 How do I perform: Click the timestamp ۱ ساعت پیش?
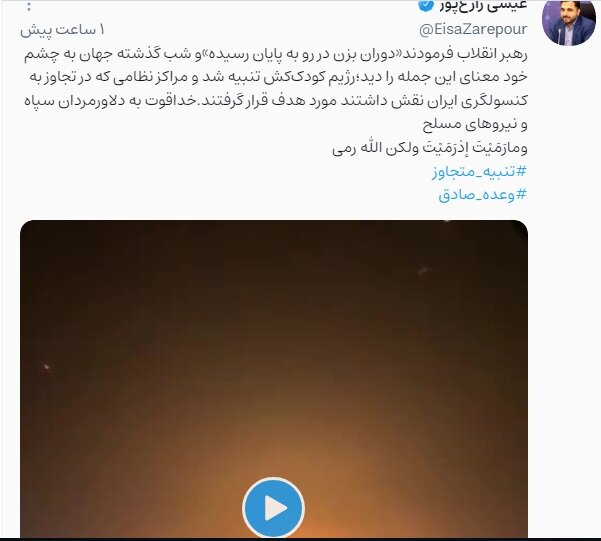62,30
